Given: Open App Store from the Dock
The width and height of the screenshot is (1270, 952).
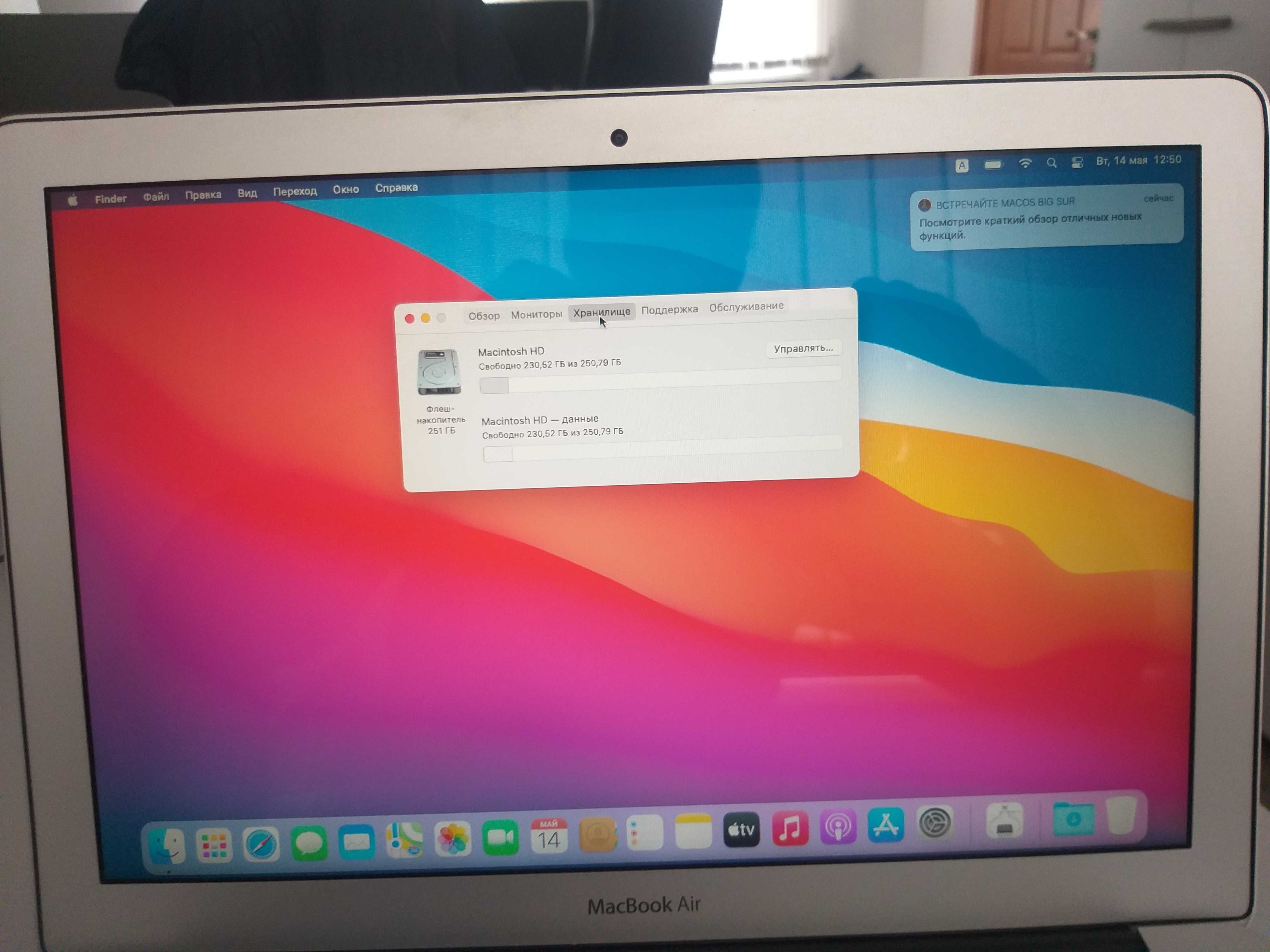Looking at the screenshot, I should click(886, 825).
